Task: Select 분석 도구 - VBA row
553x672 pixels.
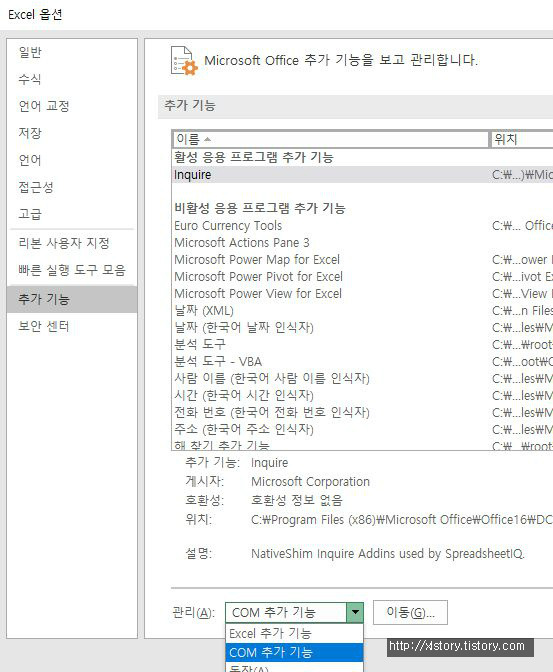Action: 362,361
